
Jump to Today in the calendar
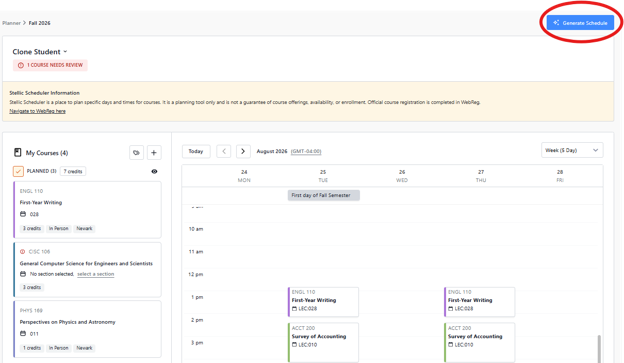(196, 151)
